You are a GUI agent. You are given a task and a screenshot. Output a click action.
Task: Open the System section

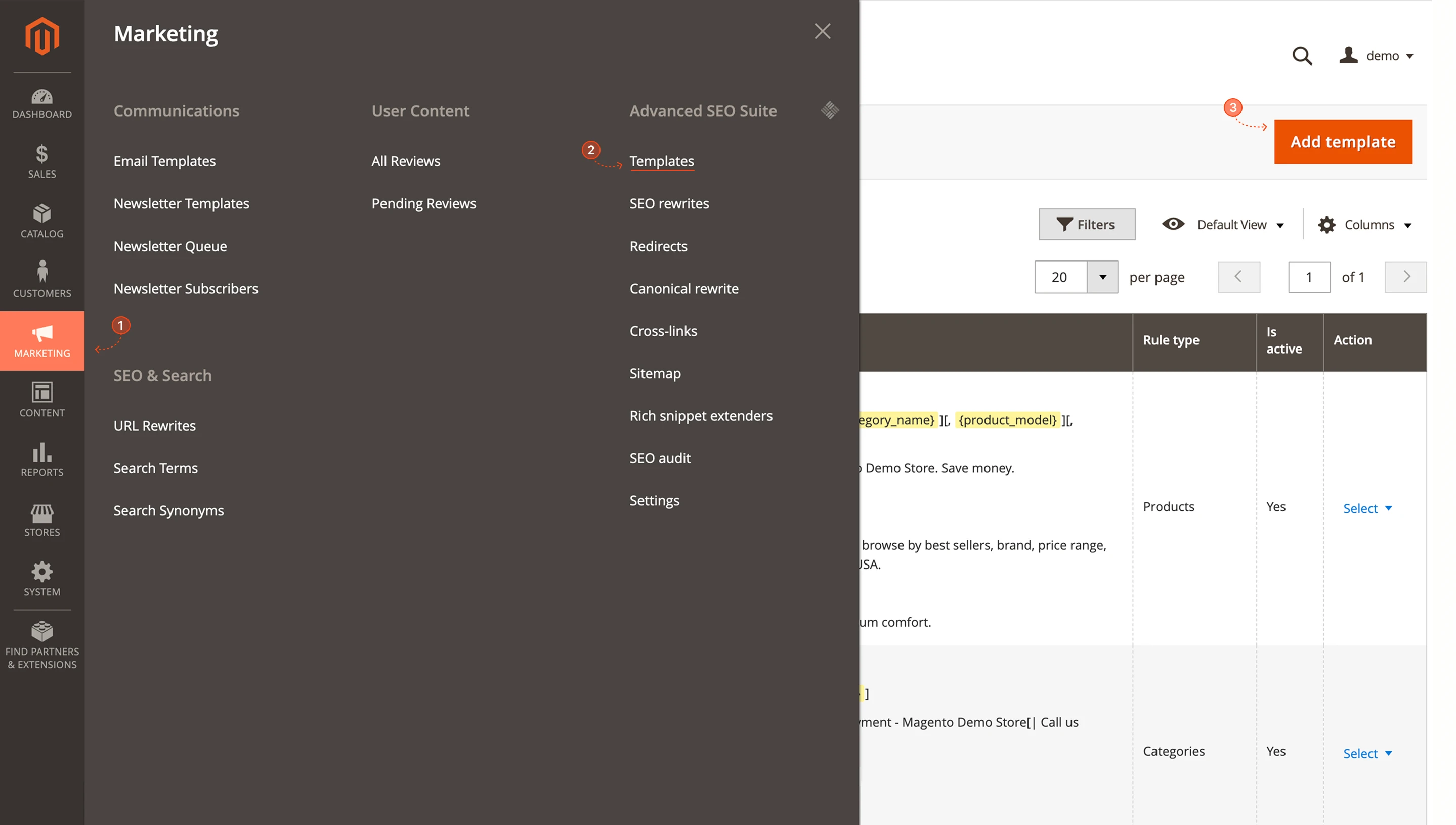coord(42,579)
